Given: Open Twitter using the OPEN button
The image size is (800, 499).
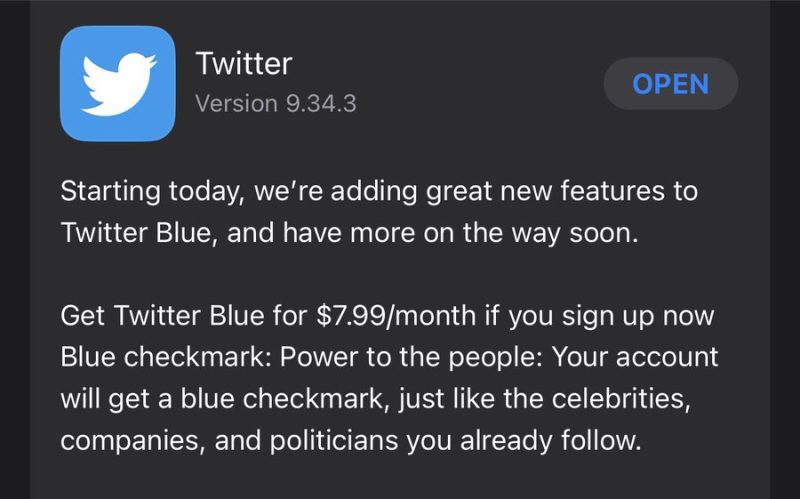Looking at the screenshot, I should point(670,84).
